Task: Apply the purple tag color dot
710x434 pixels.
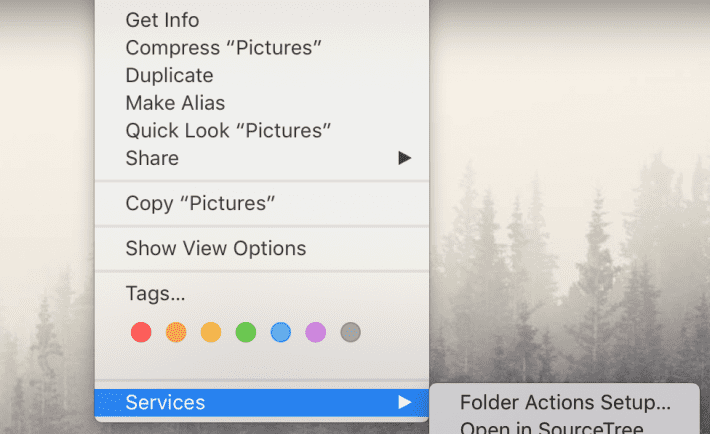Action: click(x=316, y=332)
